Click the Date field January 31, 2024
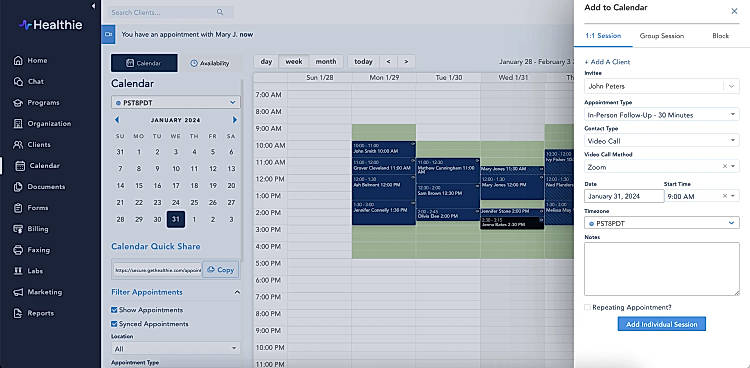 point(624,196)
